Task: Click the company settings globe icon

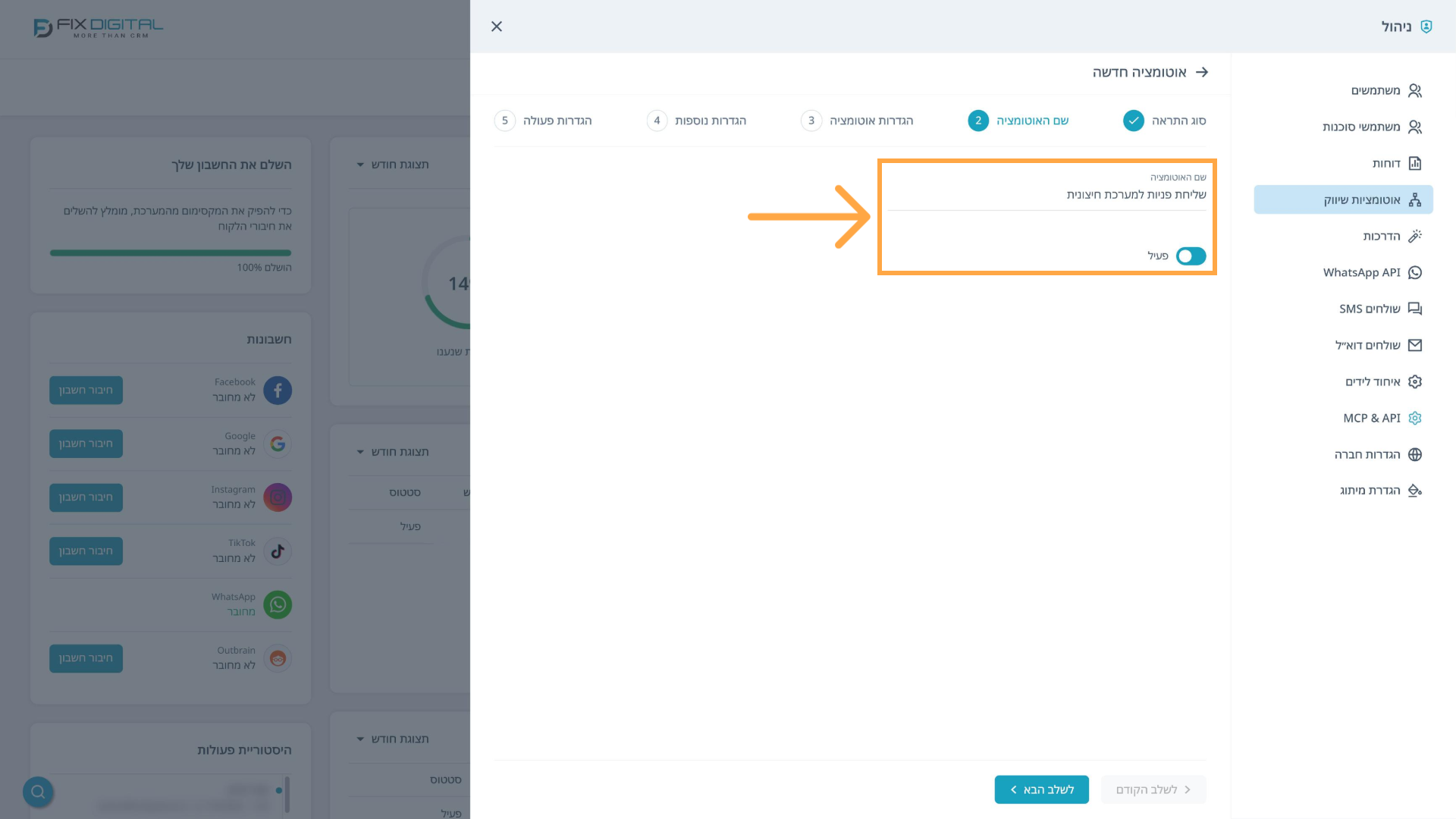Action: (1415, 455)
